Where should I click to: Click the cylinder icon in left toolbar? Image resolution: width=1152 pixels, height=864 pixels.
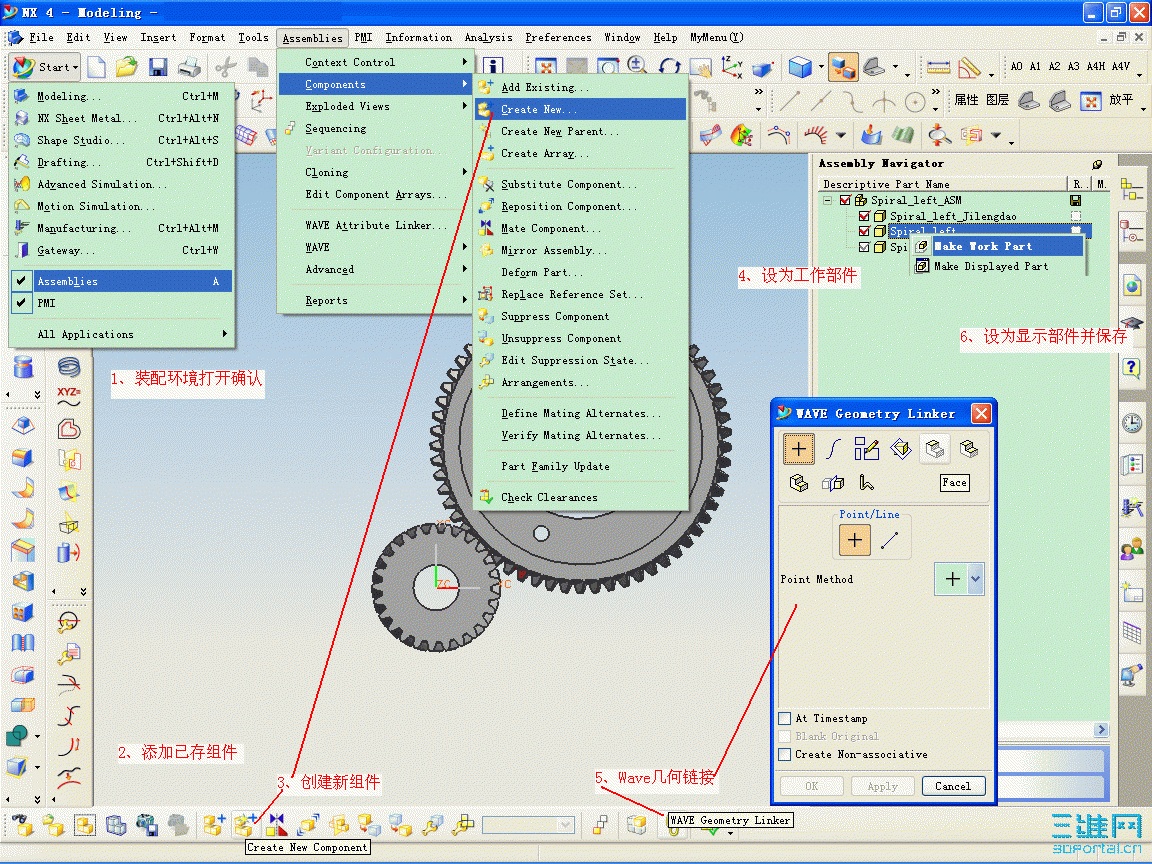[x=23, y=367]
